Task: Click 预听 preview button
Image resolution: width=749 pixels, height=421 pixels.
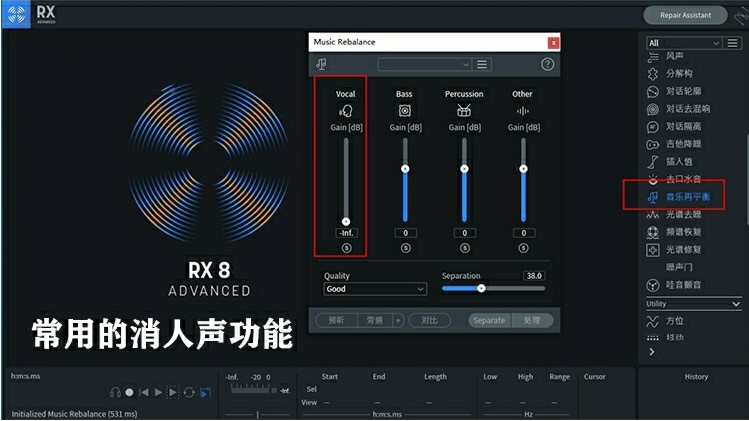Action: coord(336,320)
